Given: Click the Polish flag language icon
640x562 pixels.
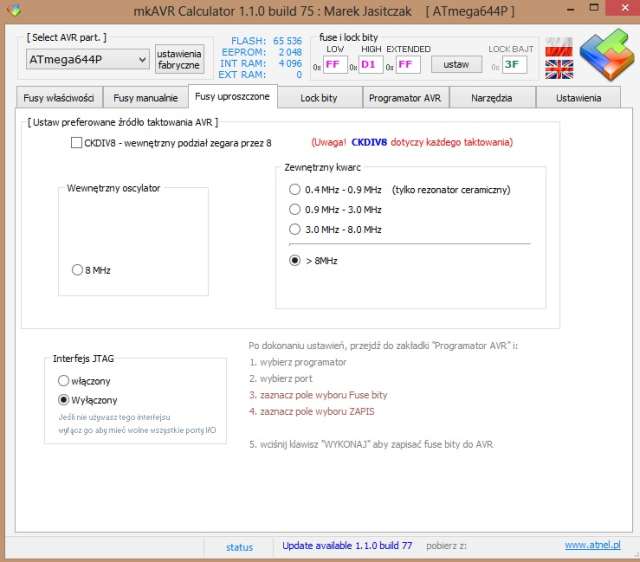Looking at the screenshot, I should 558,47.
